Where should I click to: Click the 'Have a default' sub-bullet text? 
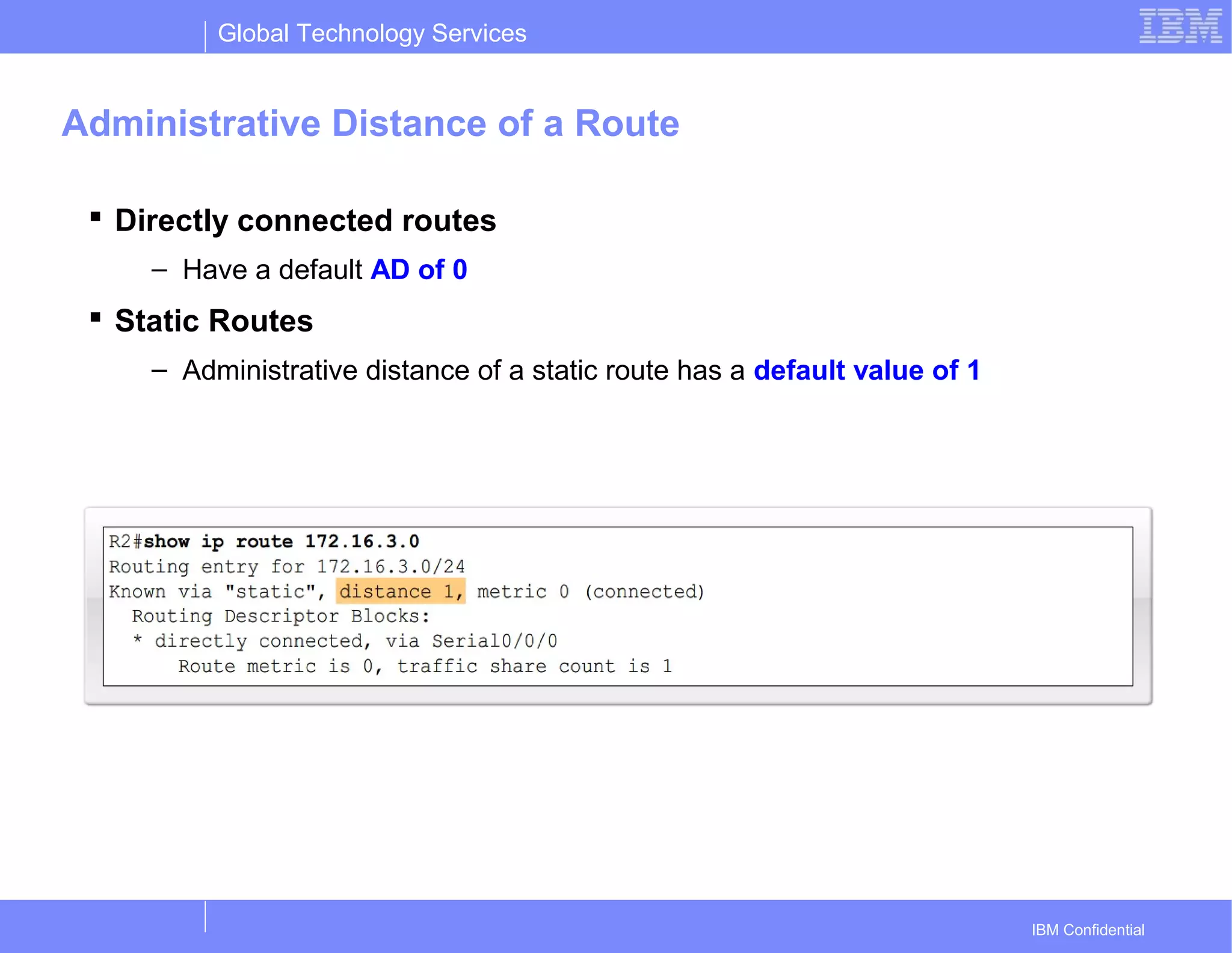[x=273, y=270]
